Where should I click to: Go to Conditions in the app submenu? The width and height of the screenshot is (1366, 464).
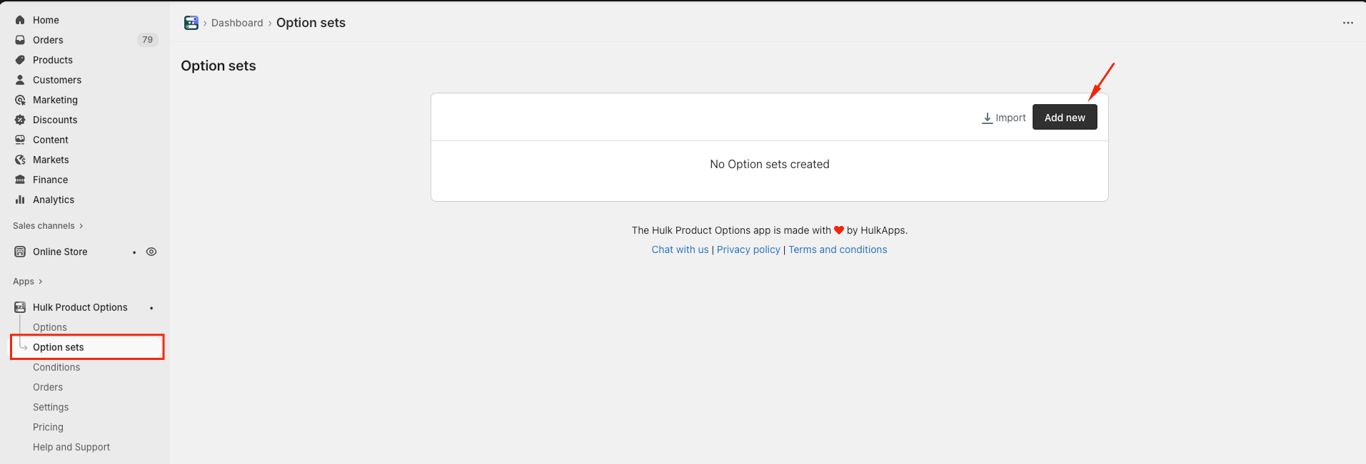(x=56, y=367)
